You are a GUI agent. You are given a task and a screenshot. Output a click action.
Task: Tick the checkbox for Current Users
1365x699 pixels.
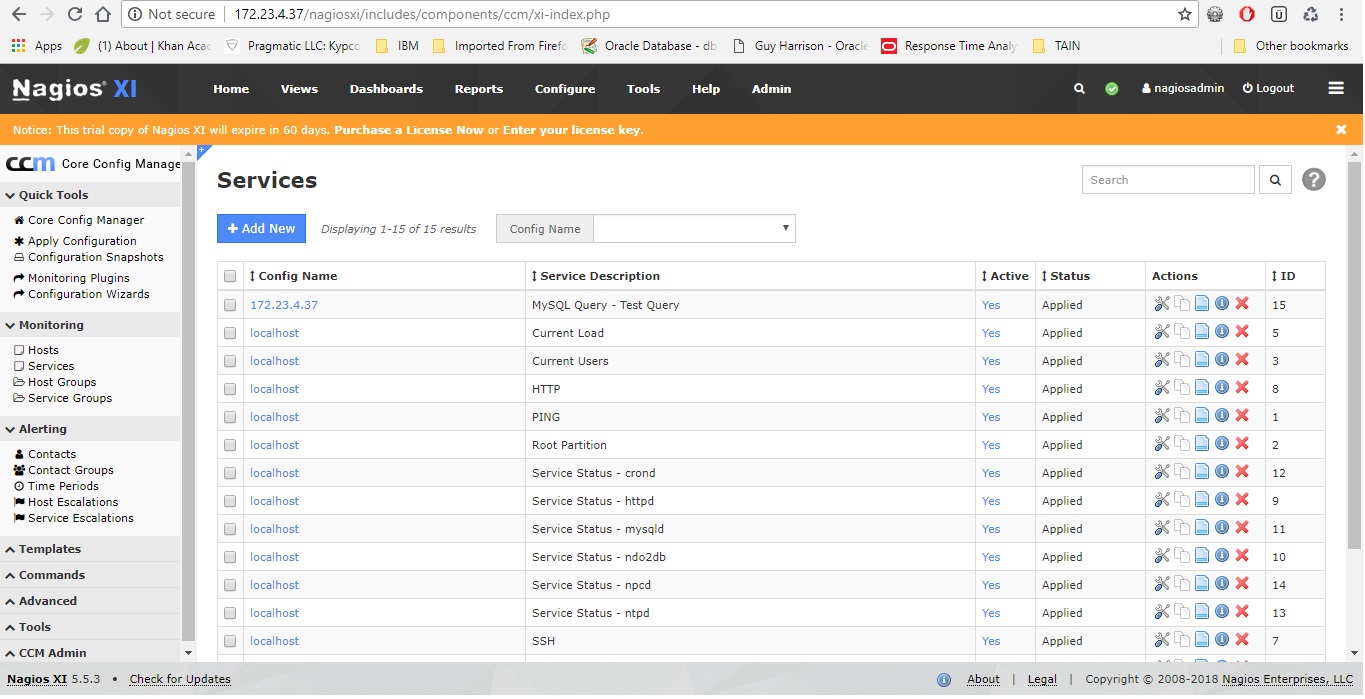pos(230,361)
